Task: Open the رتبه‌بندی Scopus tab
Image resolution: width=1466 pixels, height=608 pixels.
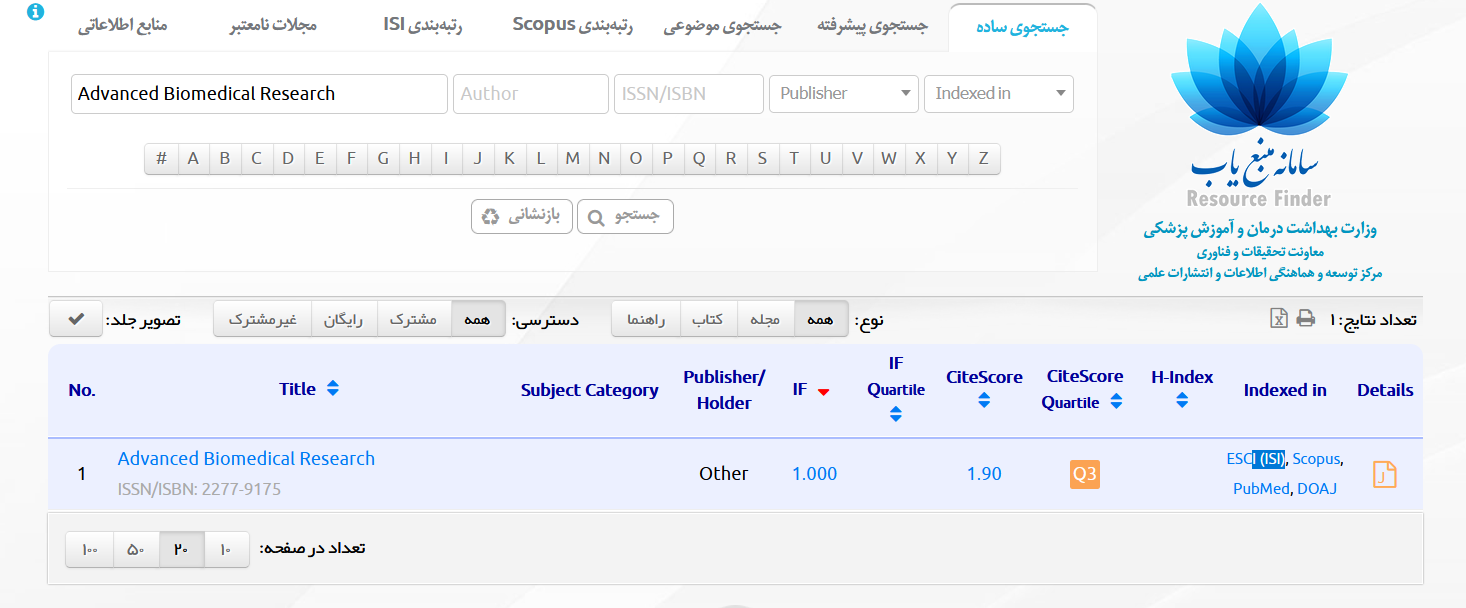Action: (573, 25)
